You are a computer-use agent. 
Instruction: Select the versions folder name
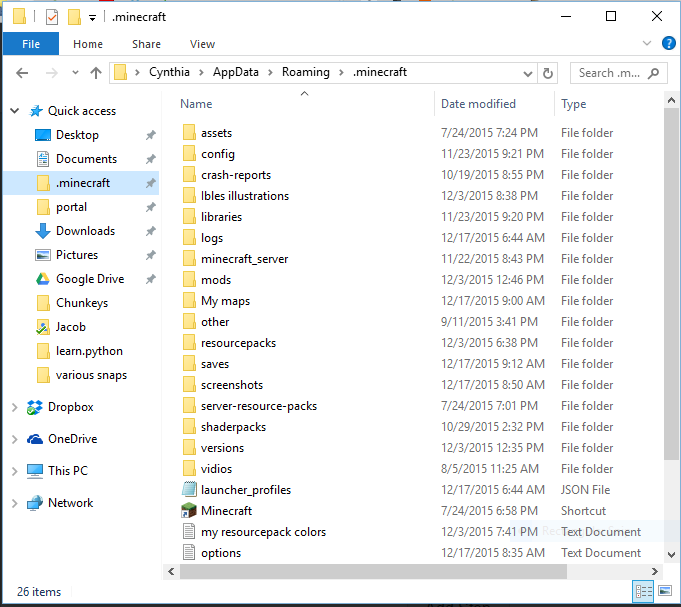[222, 448]
